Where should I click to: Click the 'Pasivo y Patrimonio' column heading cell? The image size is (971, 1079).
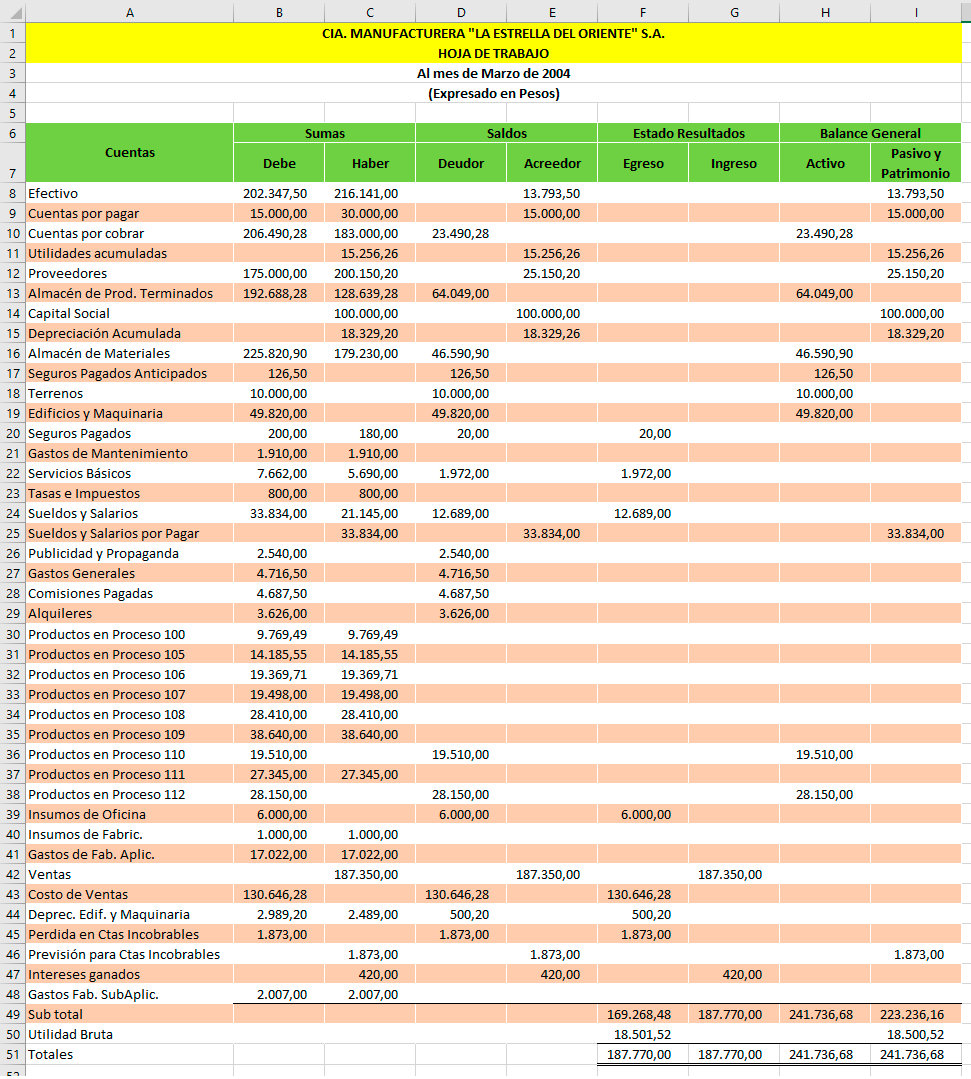pos(915,163)
